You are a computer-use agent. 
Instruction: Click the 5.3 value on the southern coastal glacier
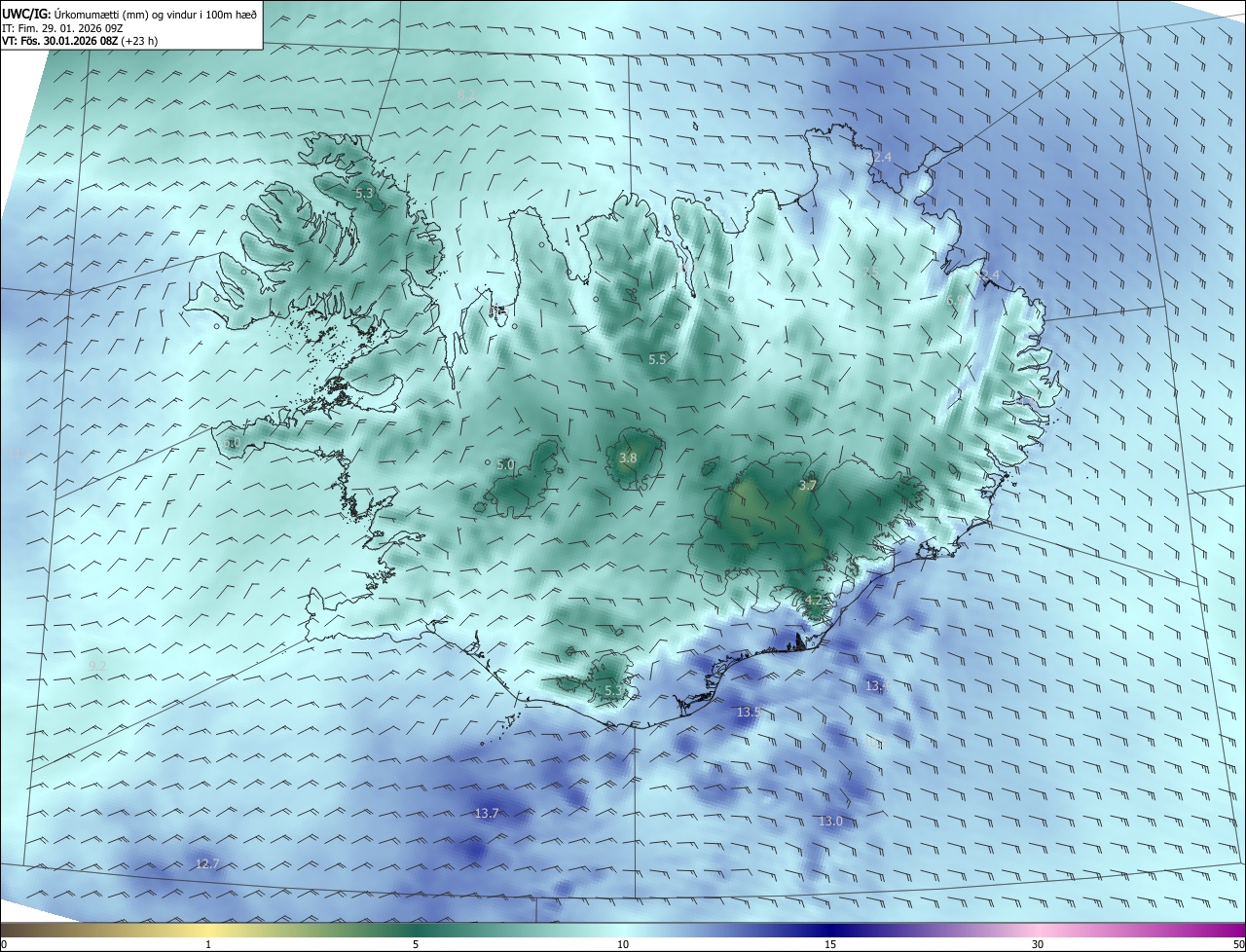coord(613,691)
